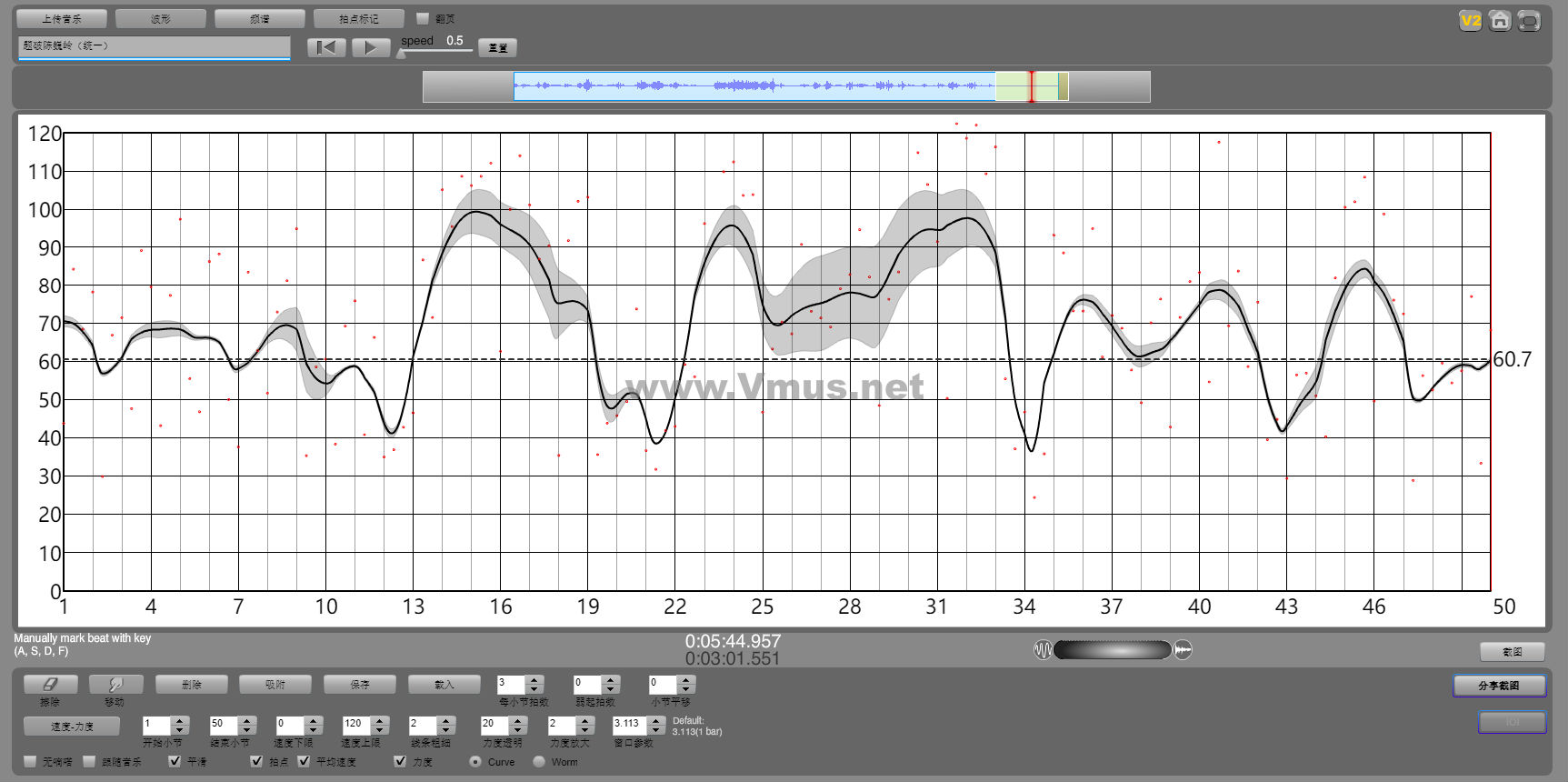Increase 每小节拍数 stepper value

[535, 679]
